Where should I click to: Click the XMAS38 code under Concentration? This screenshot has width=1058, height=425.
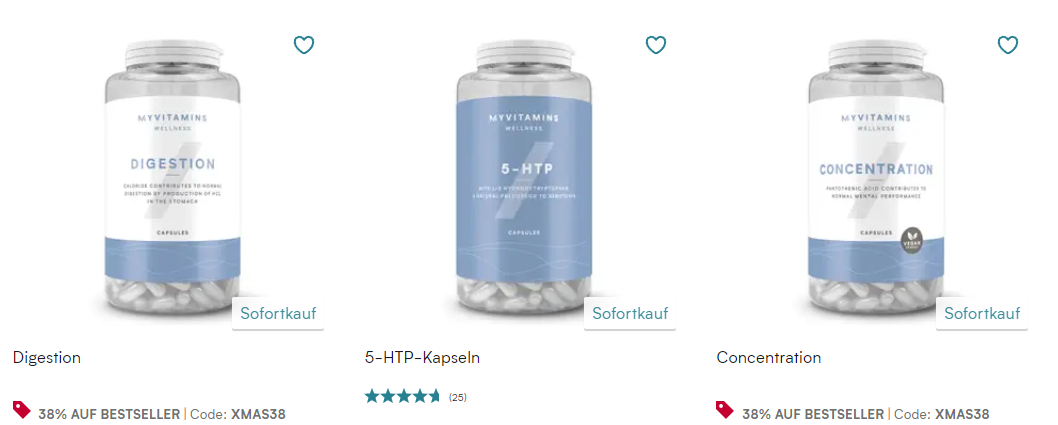click(962, 414)
